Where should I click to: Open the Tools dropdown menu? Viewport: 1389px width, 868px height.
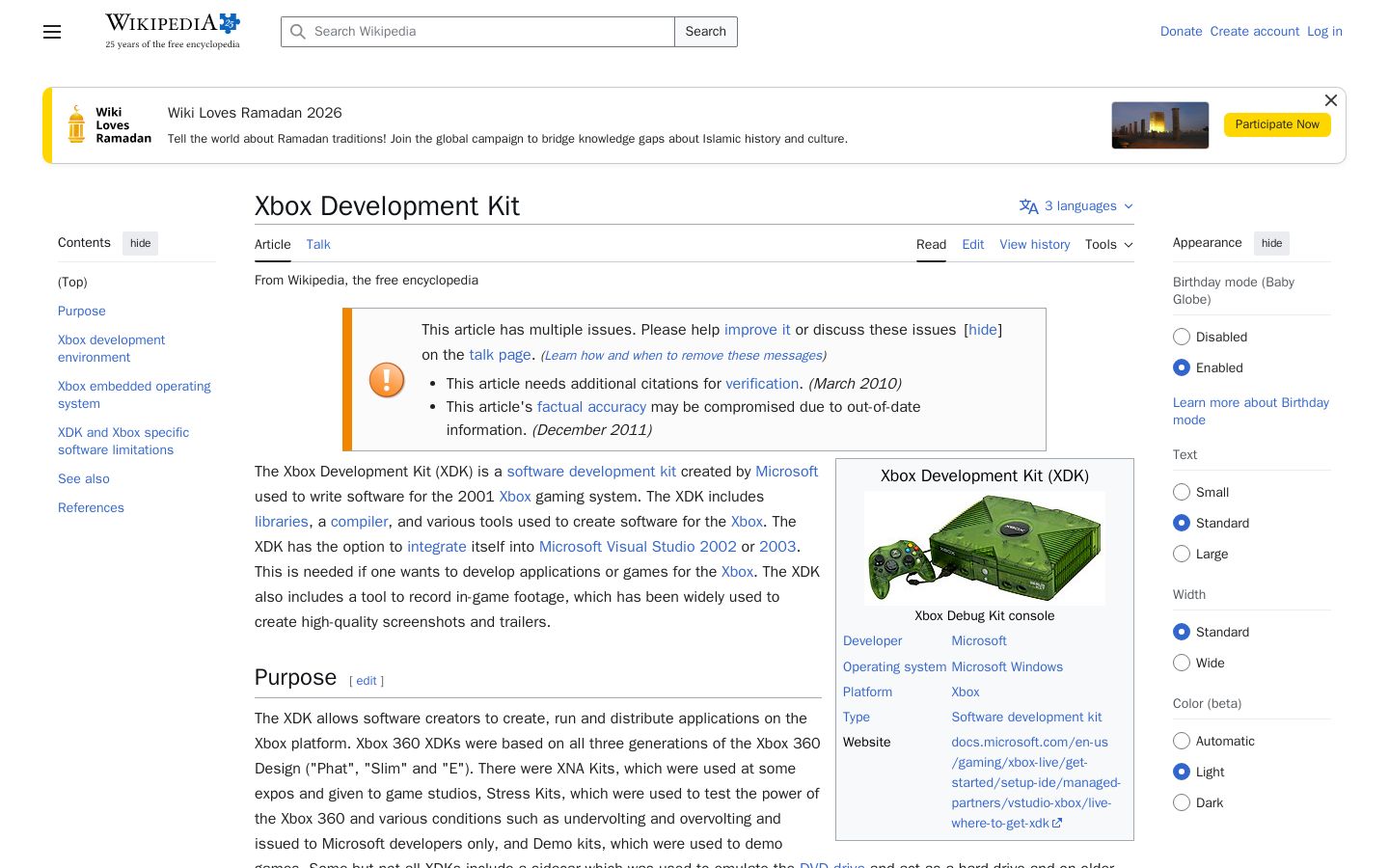click(1108, 245)
